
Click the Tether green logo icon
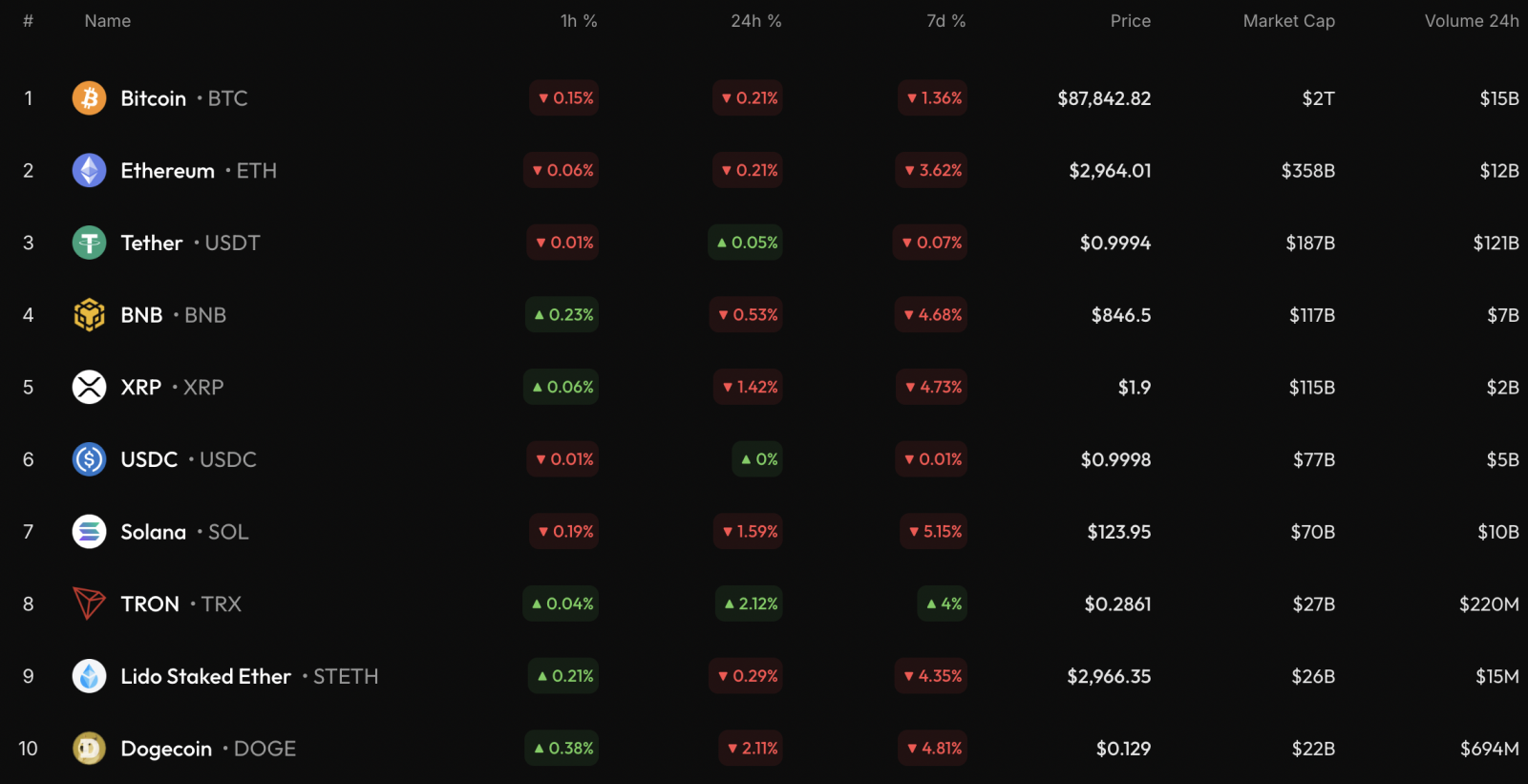tap(89, 243)
